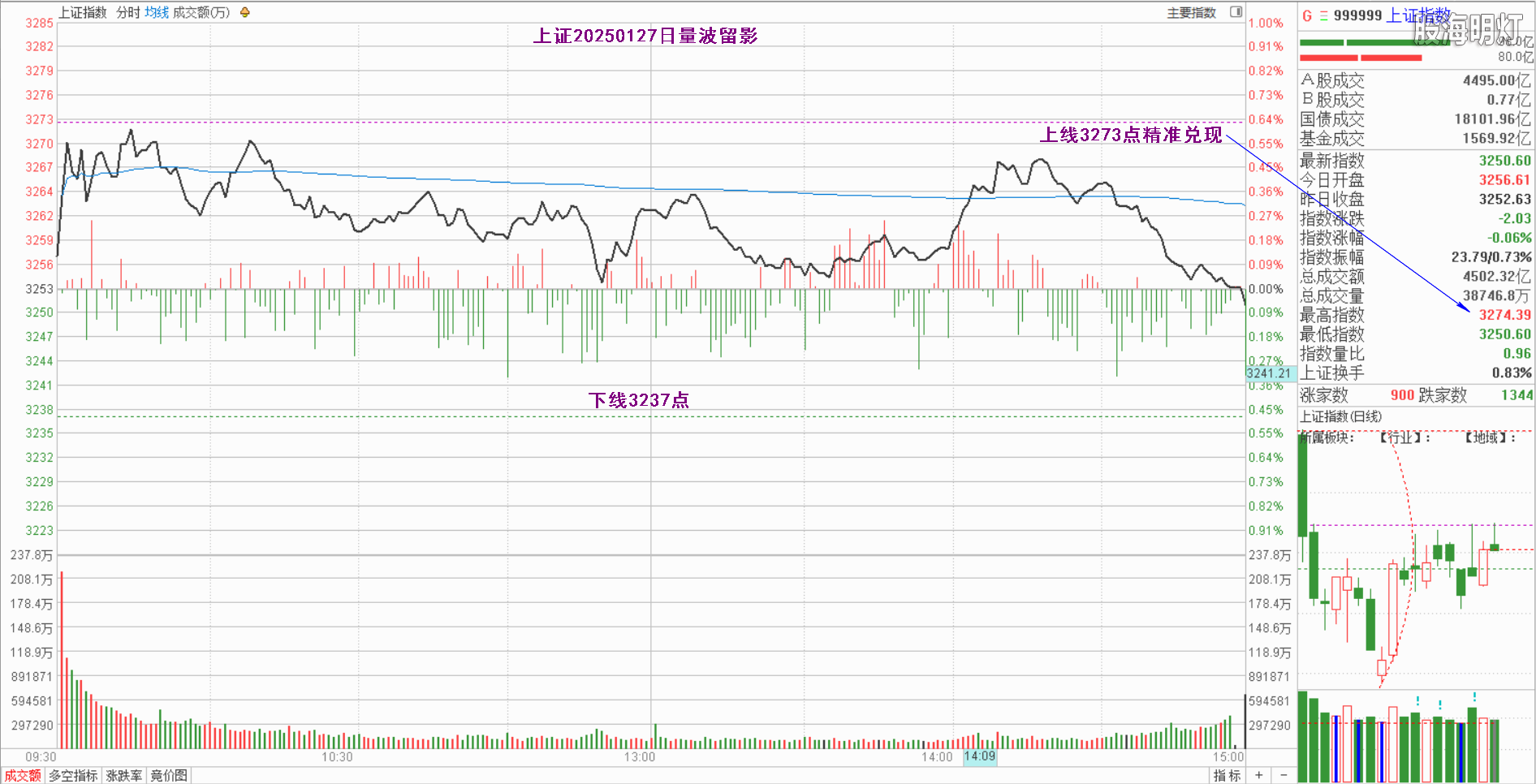The height and width of the screenshot is (784, 1536).
Task: Click the 10:30 time axis label
Action: pos(337,756)
